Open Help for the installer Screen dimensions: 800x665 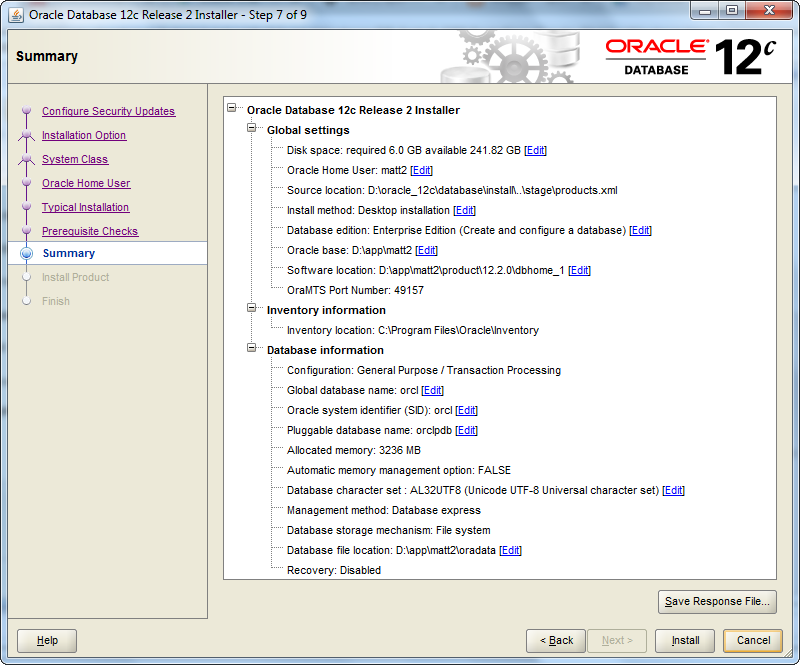[x=47, y=640]
